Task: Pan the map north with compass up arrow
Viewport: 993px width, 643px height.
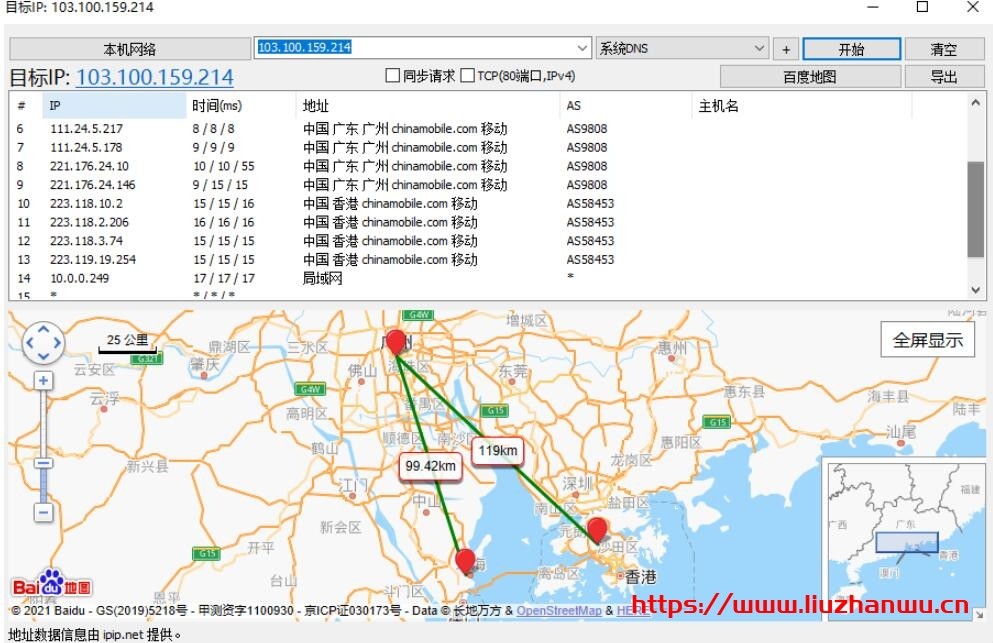Action: click(x=43, y=331)
